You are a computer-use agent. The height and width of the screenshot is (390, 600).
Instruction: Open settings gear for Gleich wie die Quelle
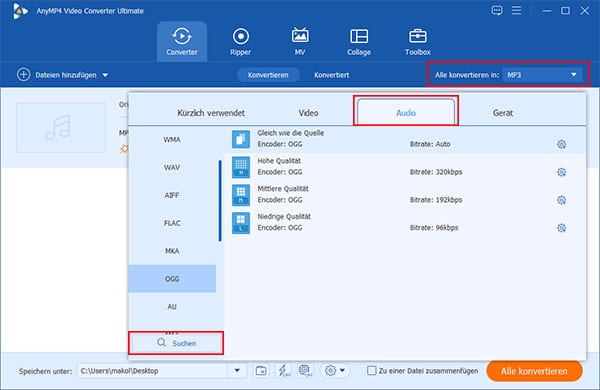561,144
